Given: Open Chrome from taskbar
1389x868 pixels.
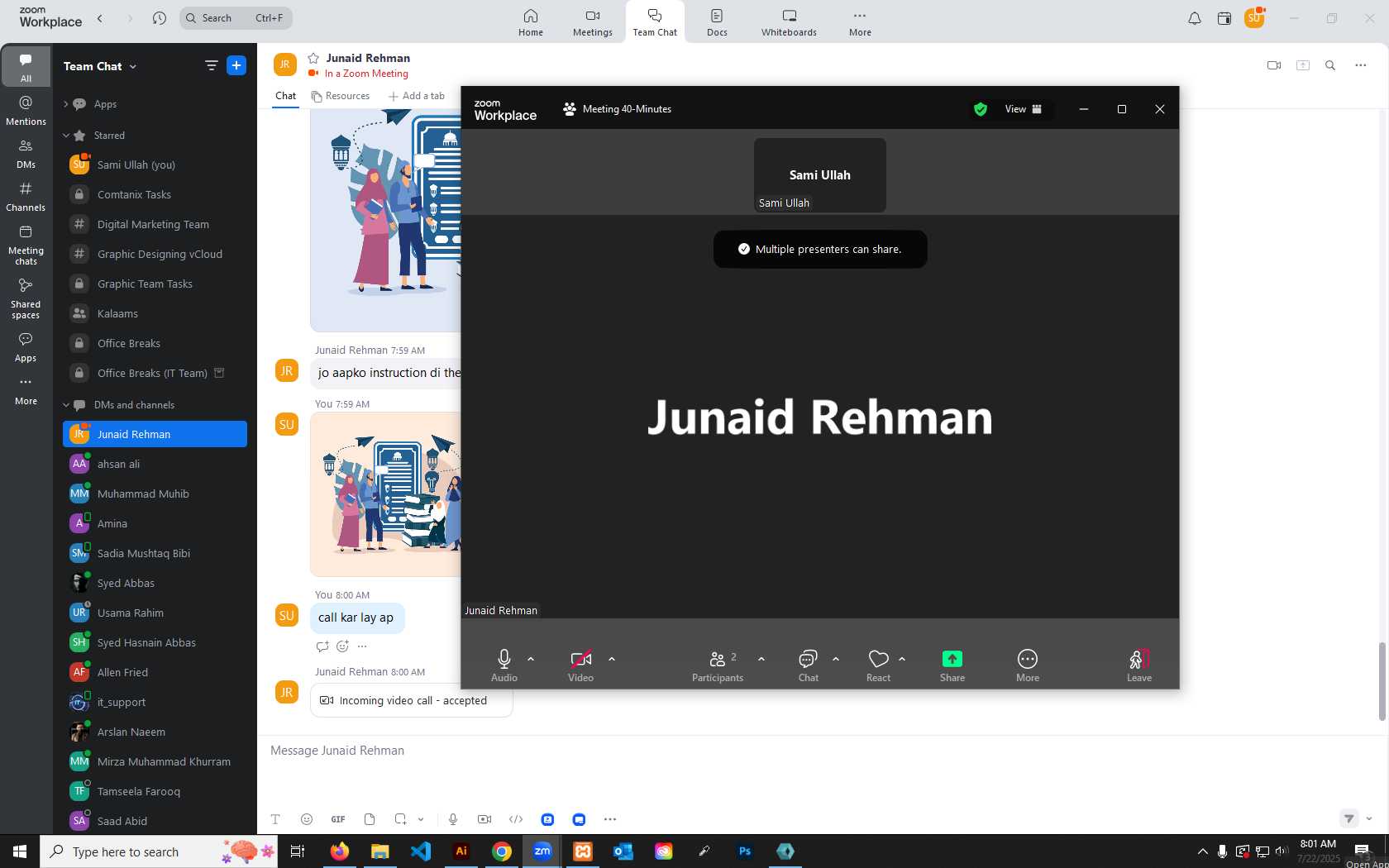Looking at the screenshot, I should coord(502,851).
